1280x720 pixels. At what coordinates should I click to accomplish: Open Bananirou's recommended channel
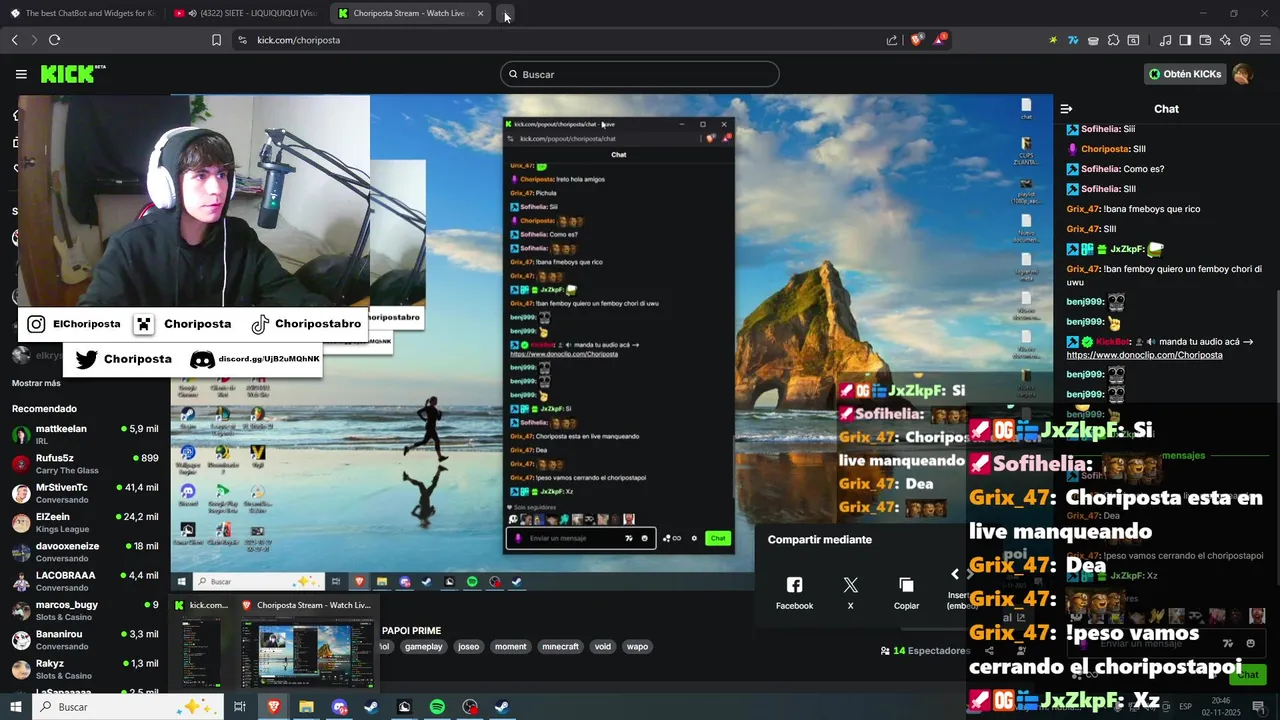coord(85,640)
